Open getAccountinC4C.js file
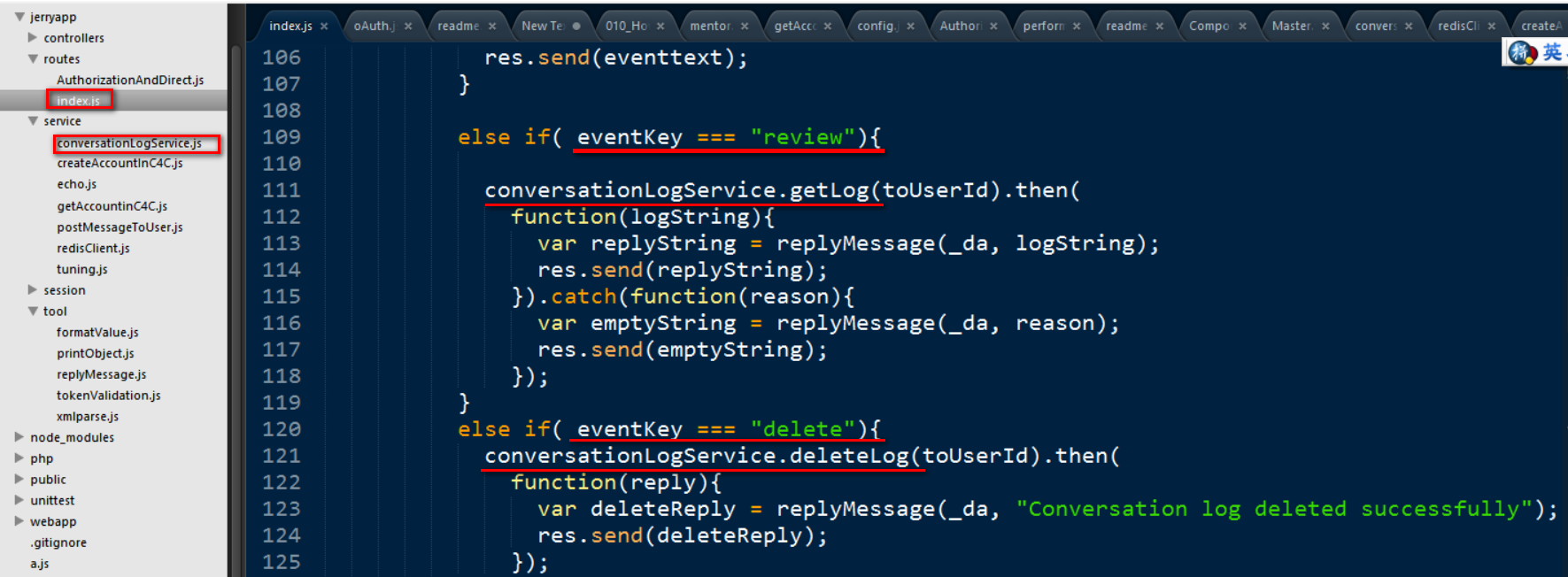Viewport: 1568px width, 577px height. point(112,206)
